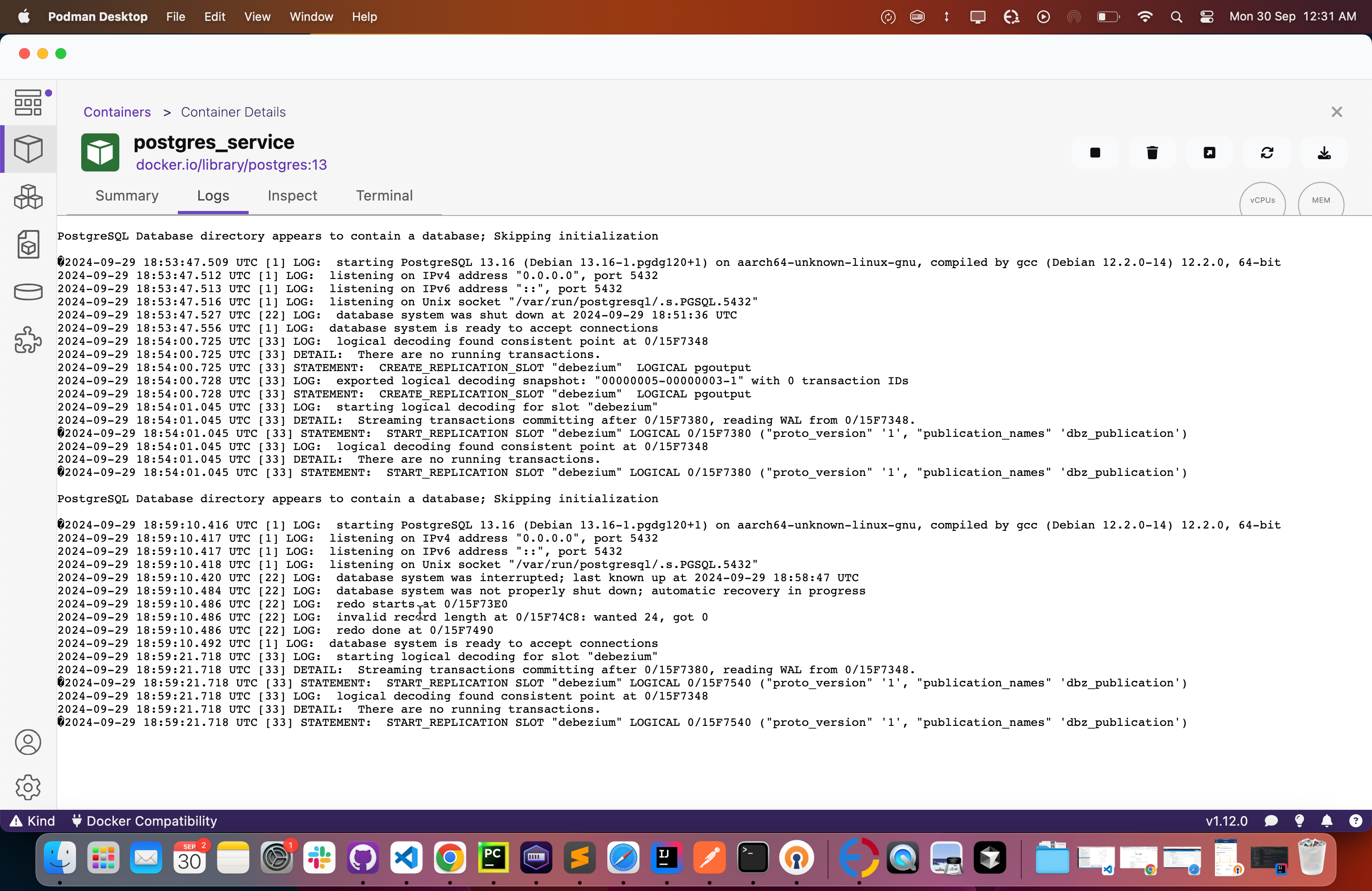The height and width of the screenshot is (891, 1372).
Task: Open Calendar from the Dock
Action: click(190, 858)
